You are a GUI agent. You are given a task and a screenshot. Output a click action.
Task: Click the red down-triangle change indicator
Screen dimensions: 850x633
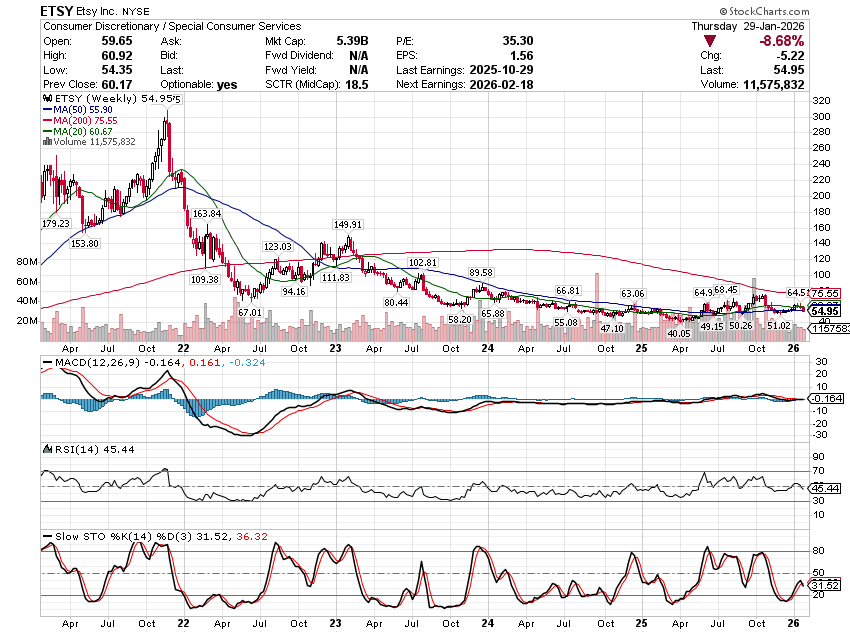point(709,40)
